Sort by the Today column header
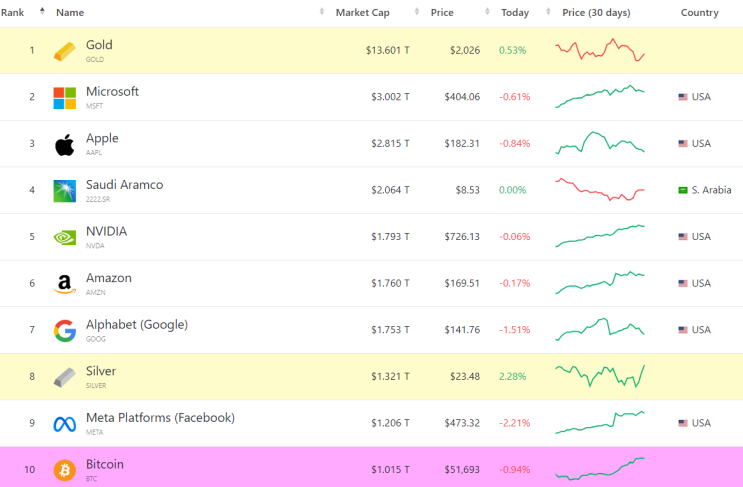Image resolution: width=743 pixels, height=487 pixels. [x=515, y=13]
